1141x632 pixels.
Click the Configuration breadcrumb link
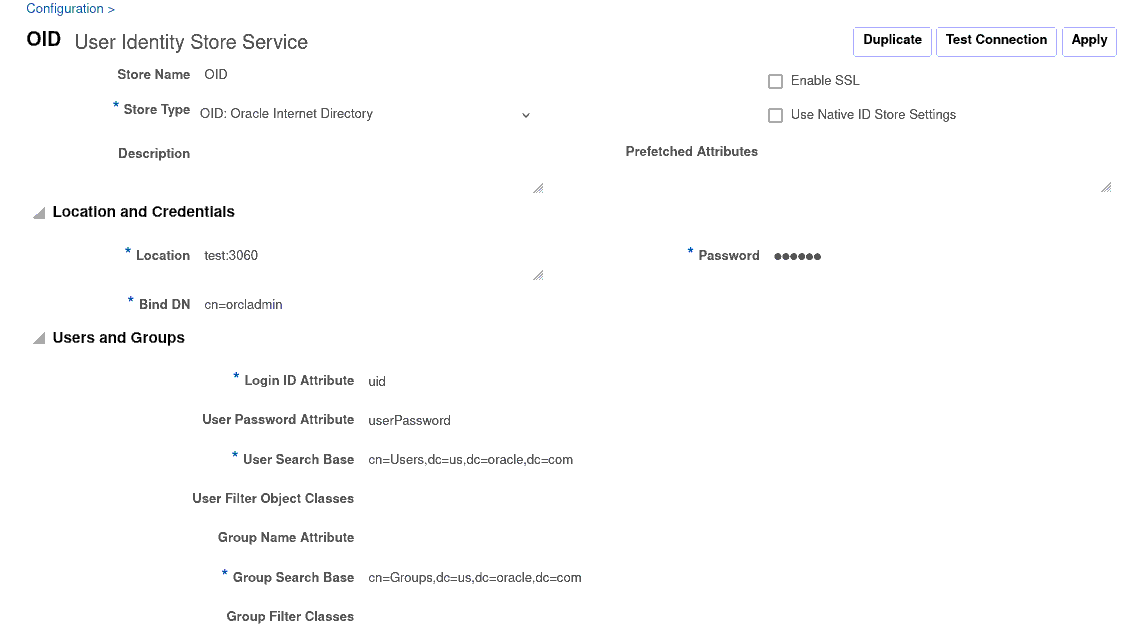[x=64, y=9]
